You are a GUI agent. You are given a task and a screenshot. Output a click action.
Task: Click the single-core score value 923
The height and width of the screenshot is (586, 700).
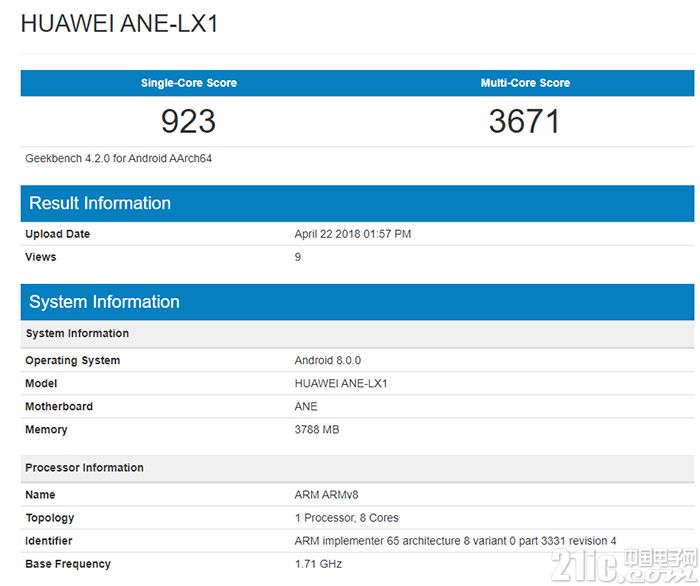[x=188, y=121]
